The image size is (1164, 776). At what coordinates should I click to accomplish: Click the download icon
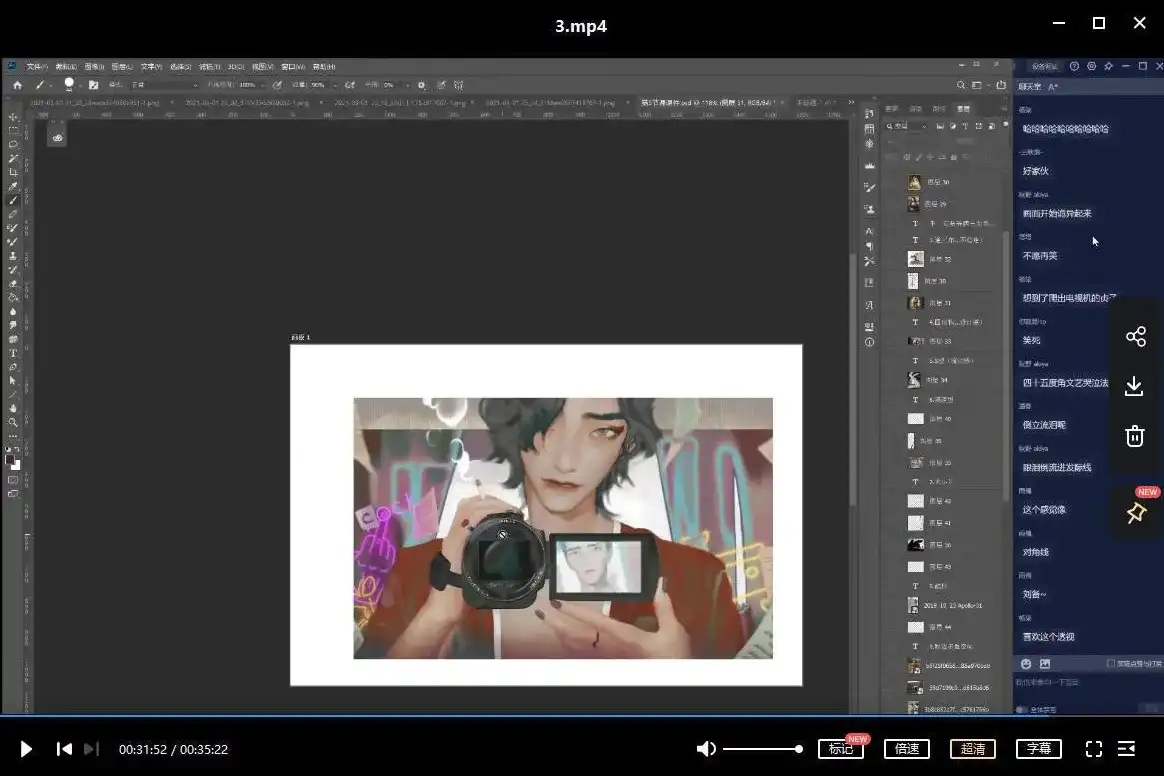1134,386
